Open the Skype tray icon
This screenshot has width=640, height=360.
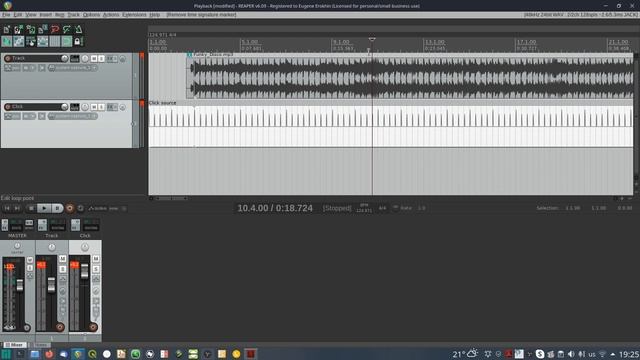pos(540,354)
